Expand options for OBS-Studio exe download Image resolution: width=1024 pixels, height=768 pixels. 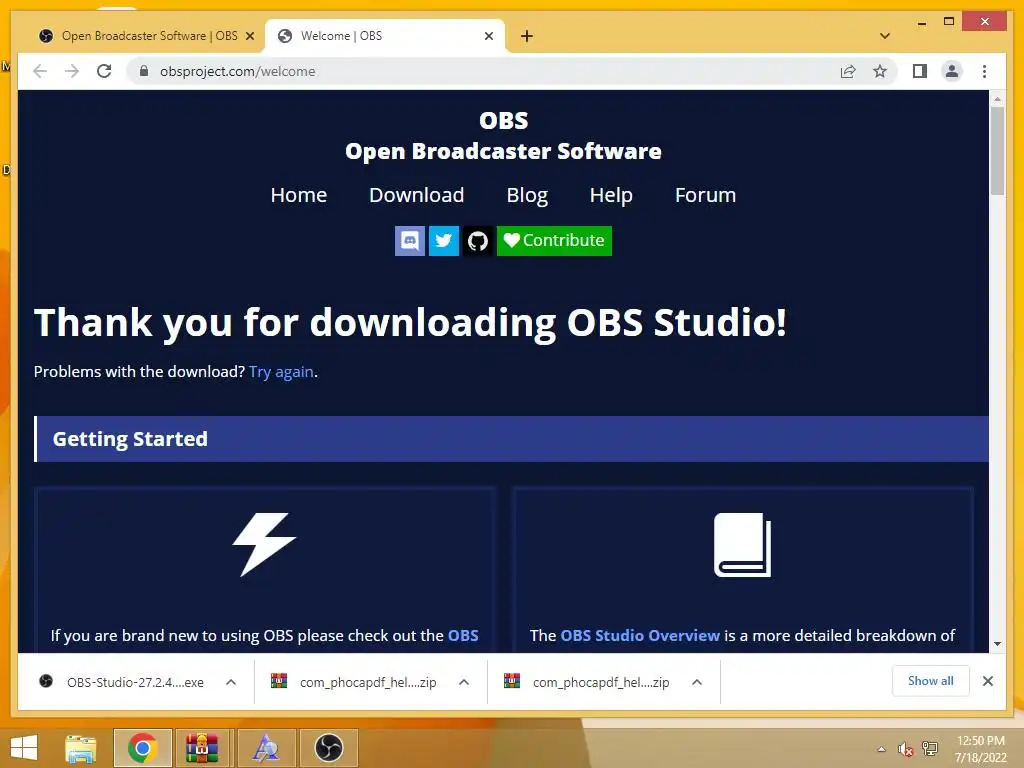(231, 682)
